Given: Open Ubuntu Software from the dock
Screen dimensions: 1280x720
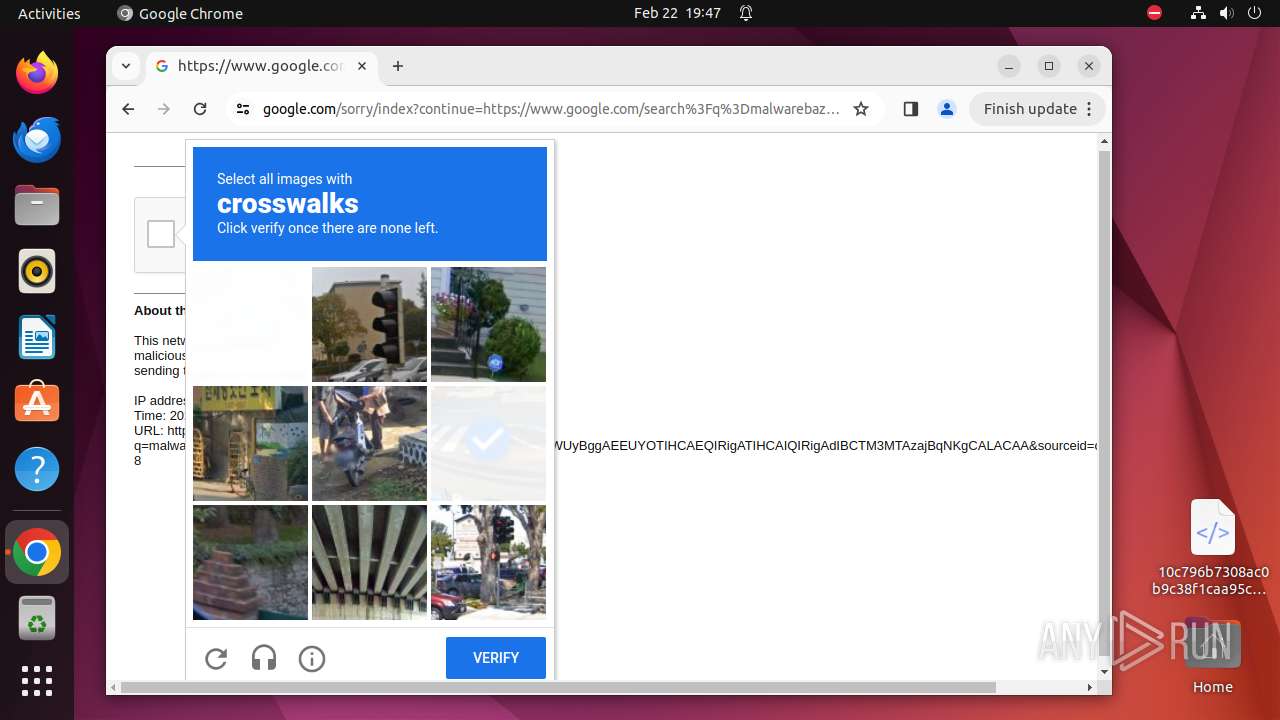Looking at the screenshot, I should (x=37, y=403).
